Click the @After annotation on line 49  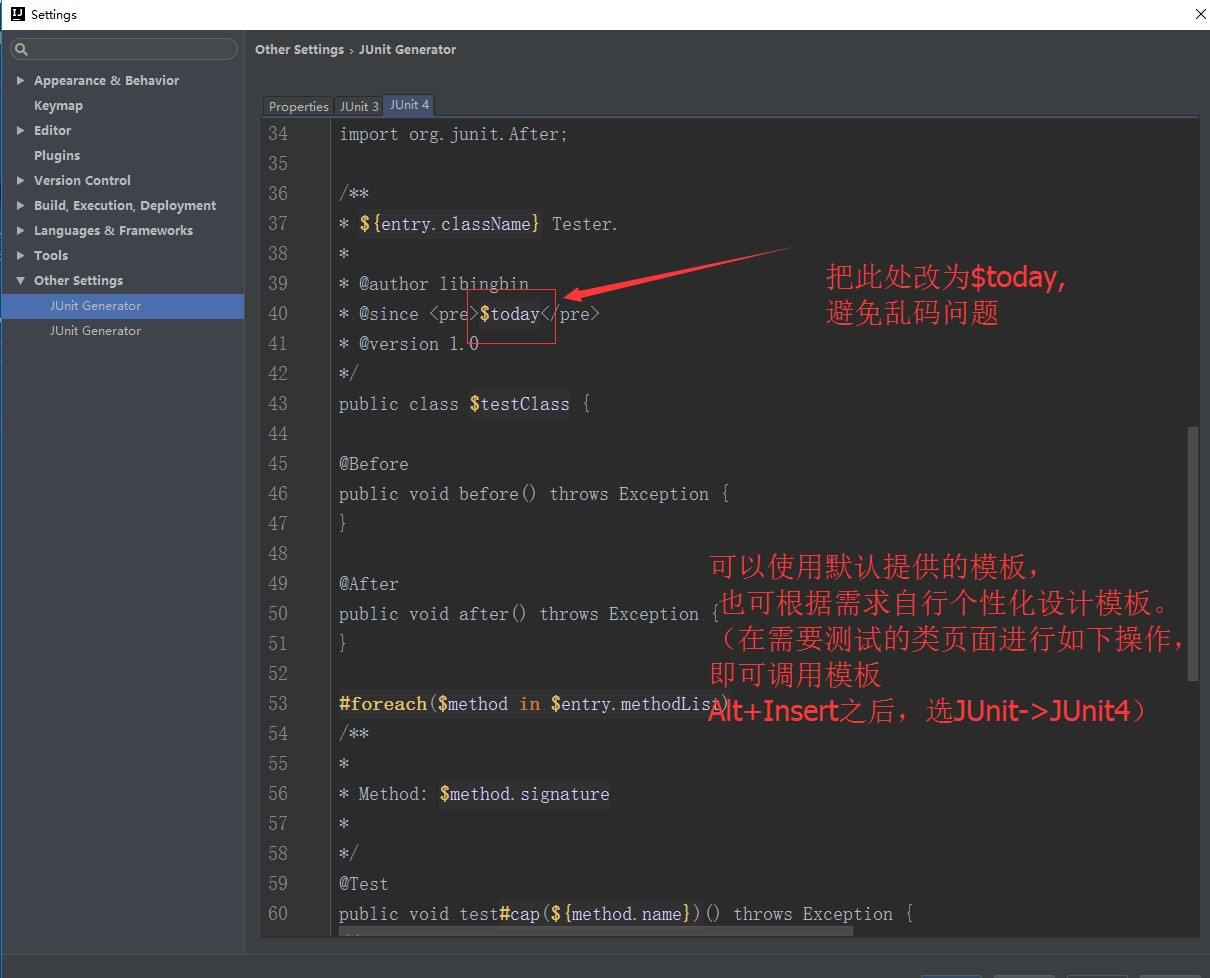369,584
